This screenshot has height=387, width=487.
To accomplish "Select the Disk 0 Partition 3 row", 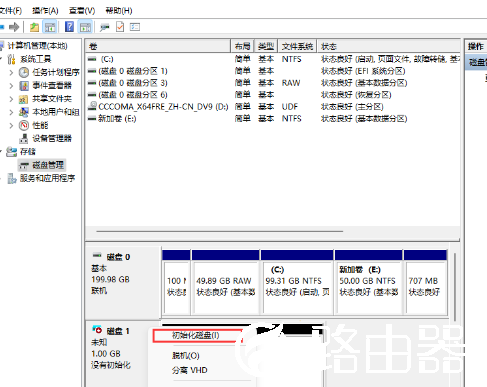I will click(x=273, y=83).
